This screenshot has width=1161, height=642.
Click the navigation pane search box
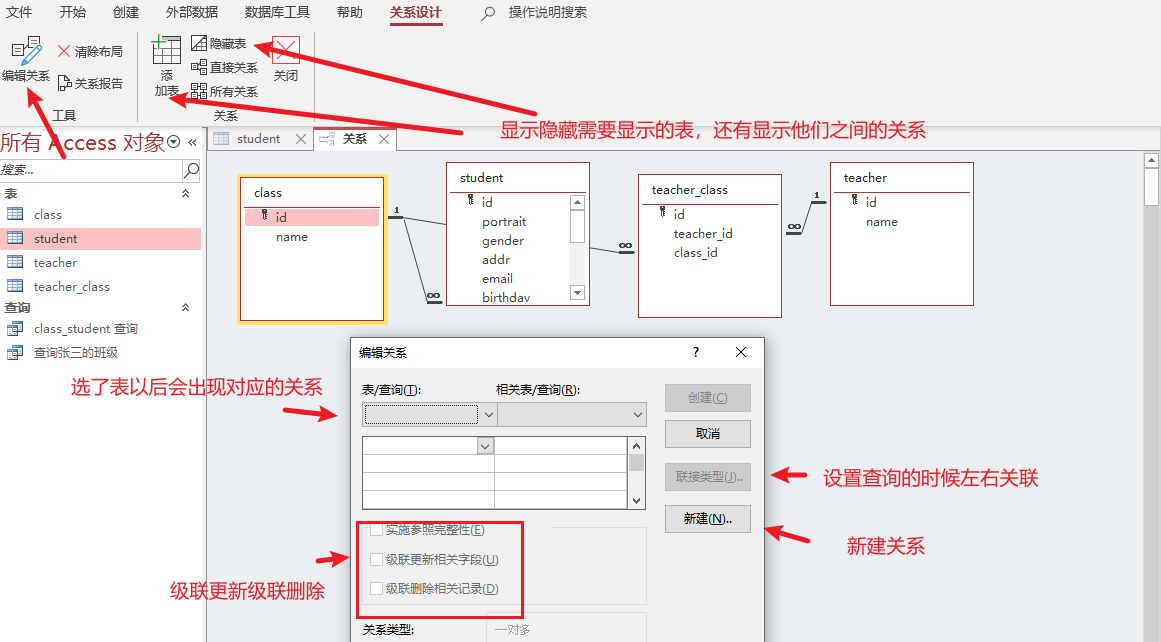pos(90,170)
